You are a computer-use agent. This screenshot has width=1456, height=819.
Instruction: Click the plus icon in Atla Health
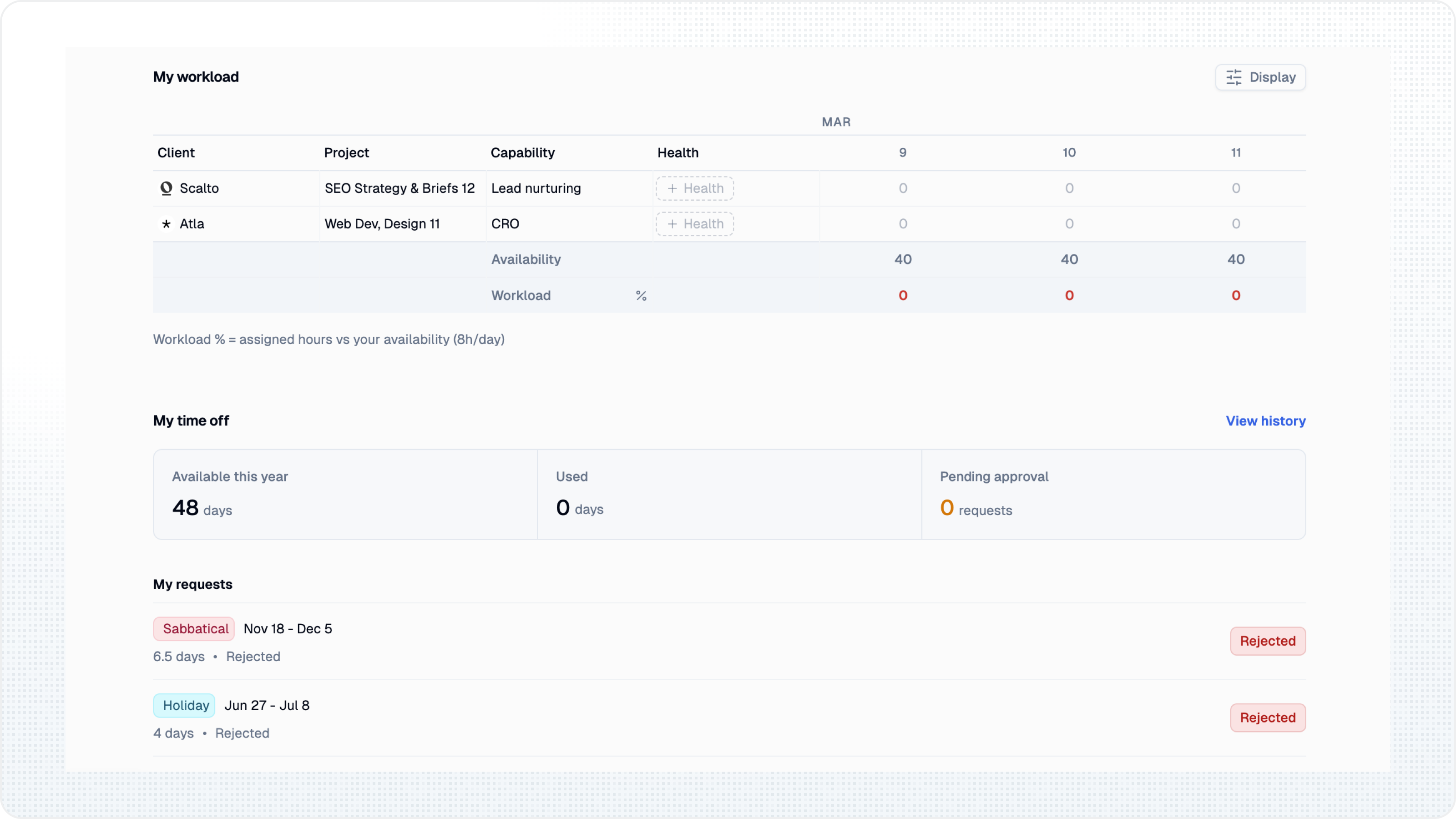[672, 224]
